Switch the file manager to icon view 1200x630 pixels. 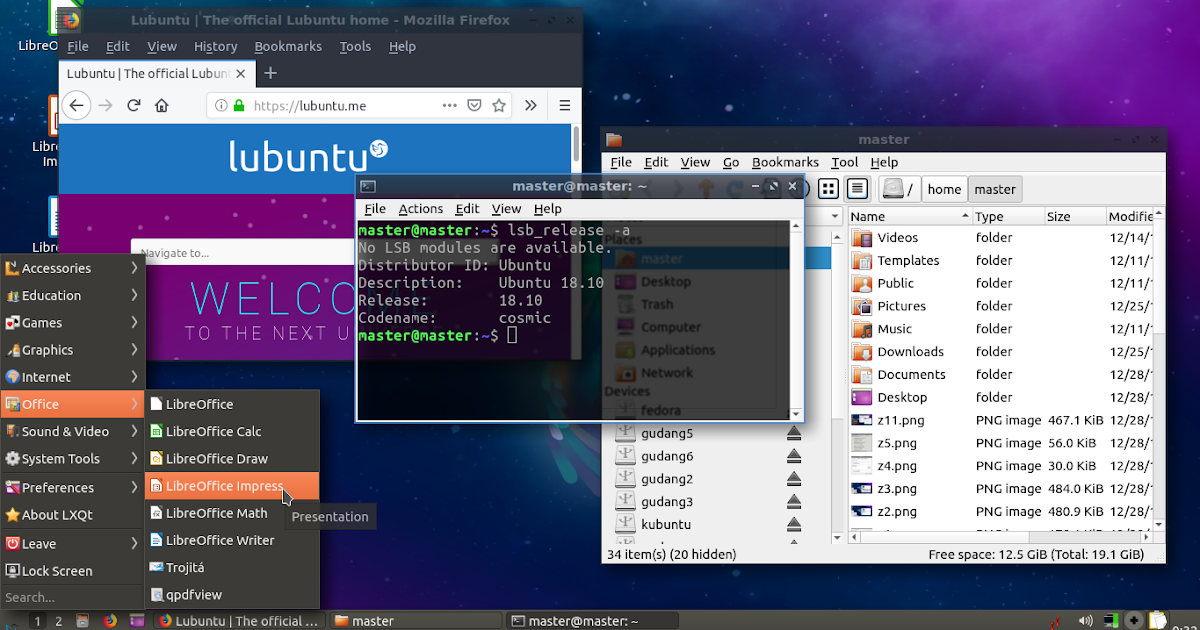tap(827, 188)
